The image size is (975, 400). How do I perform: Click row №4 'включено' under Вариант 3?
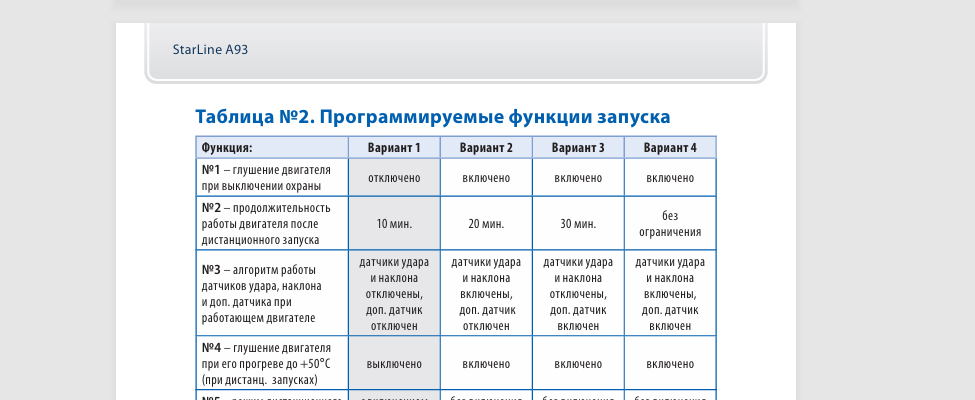click(578, 364)
